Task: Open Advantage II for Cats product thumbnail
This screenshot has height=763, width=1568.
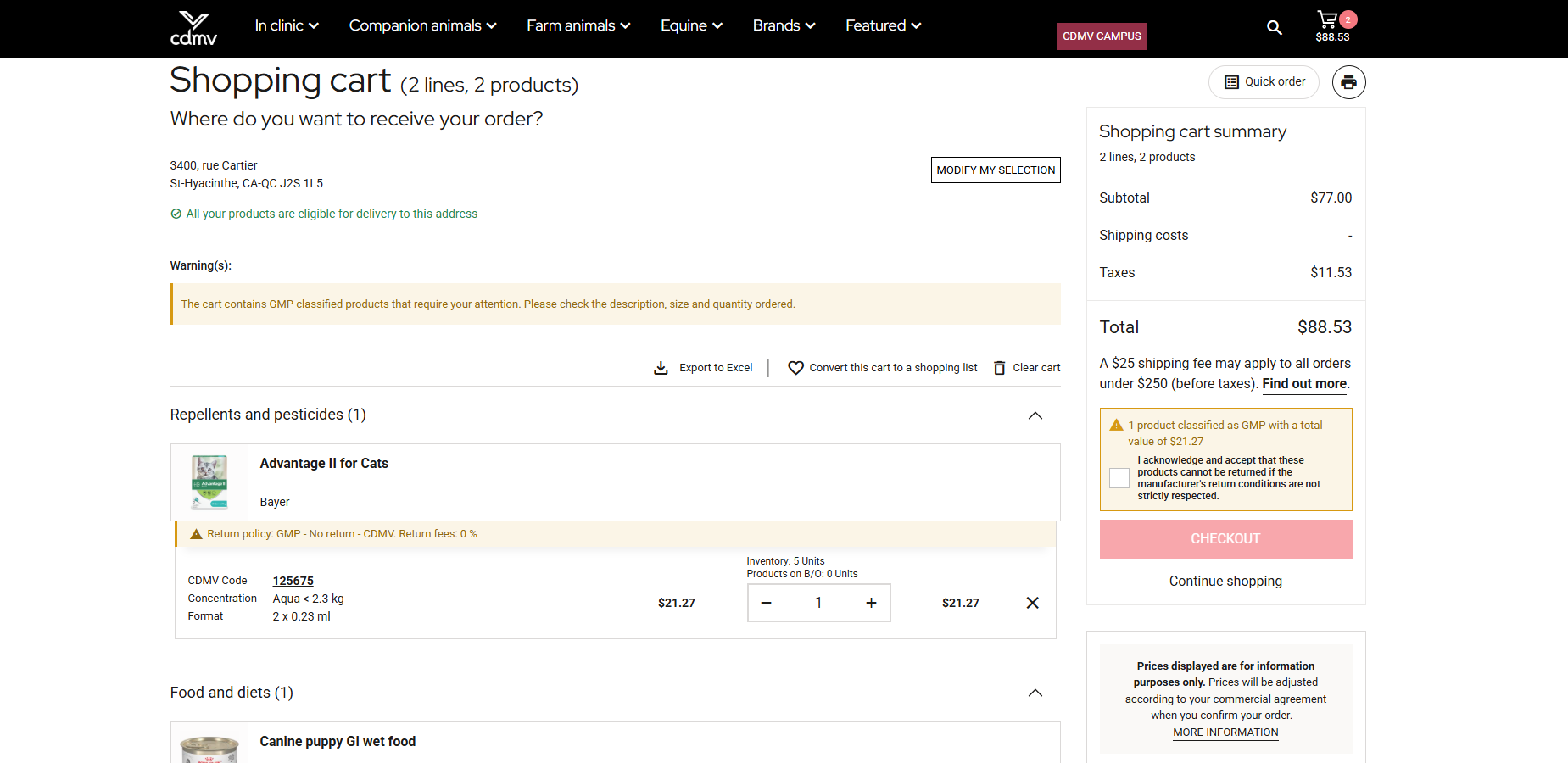Action: (209, 482)
